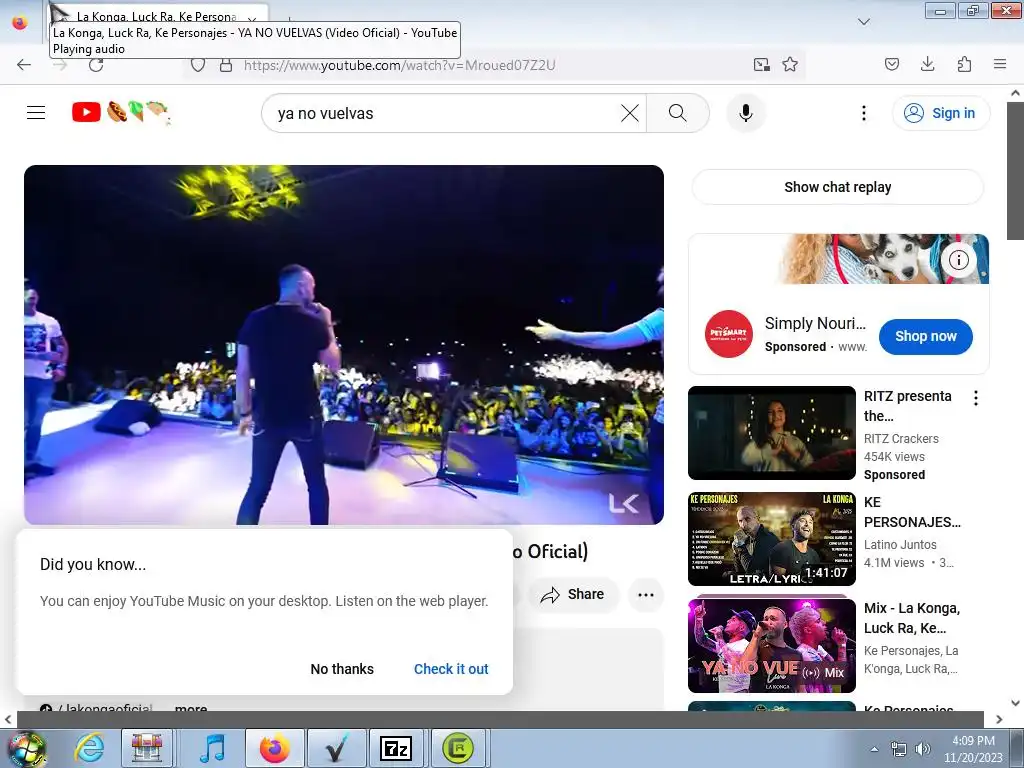List all tabs dropdown arrow
Viewport: 1024px width, 768px height.
(x=863, y=22)
